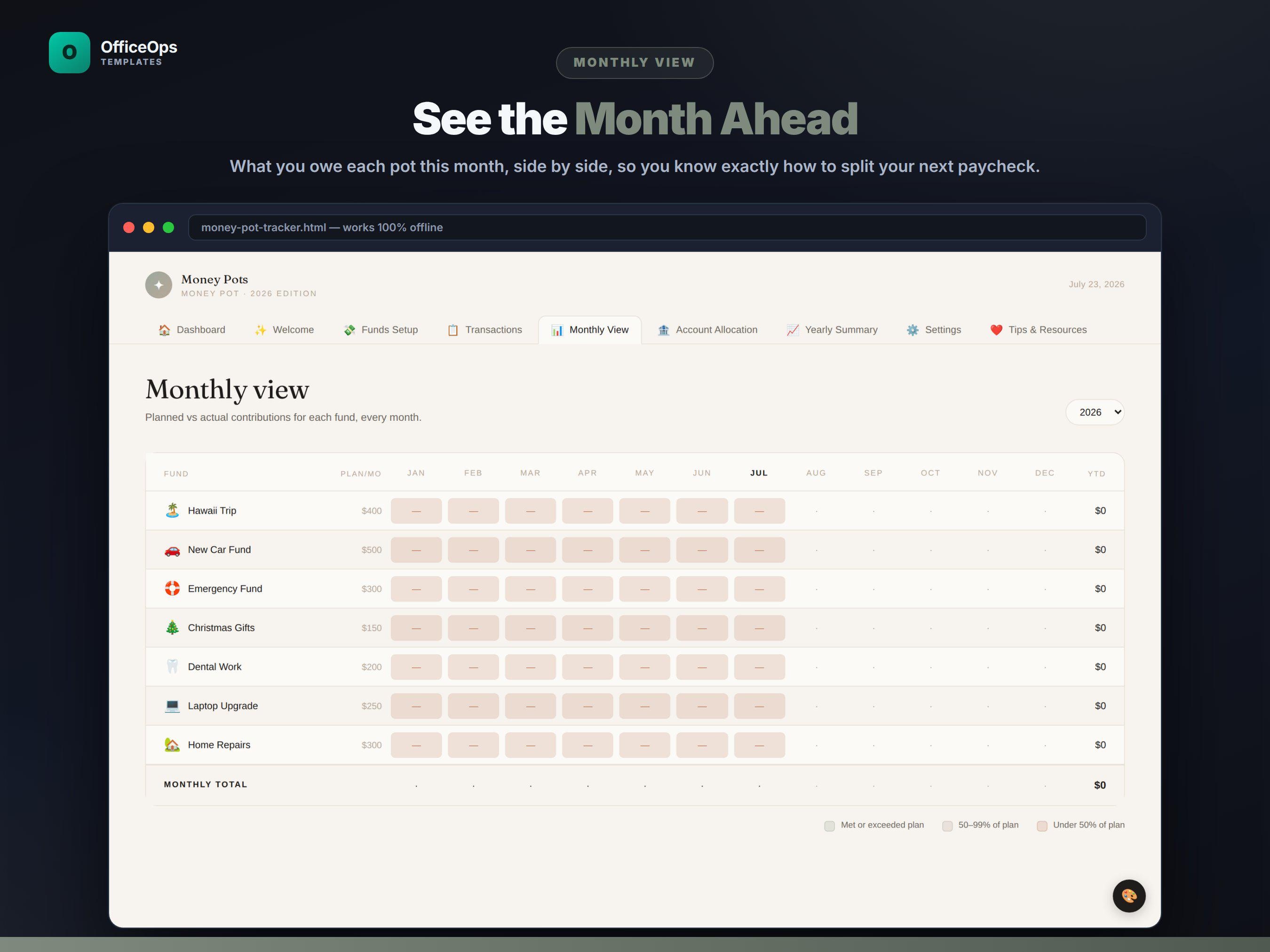1270x952 pixels.
Task: Click the Christmas Gifts tree icon
Action: 172,628
